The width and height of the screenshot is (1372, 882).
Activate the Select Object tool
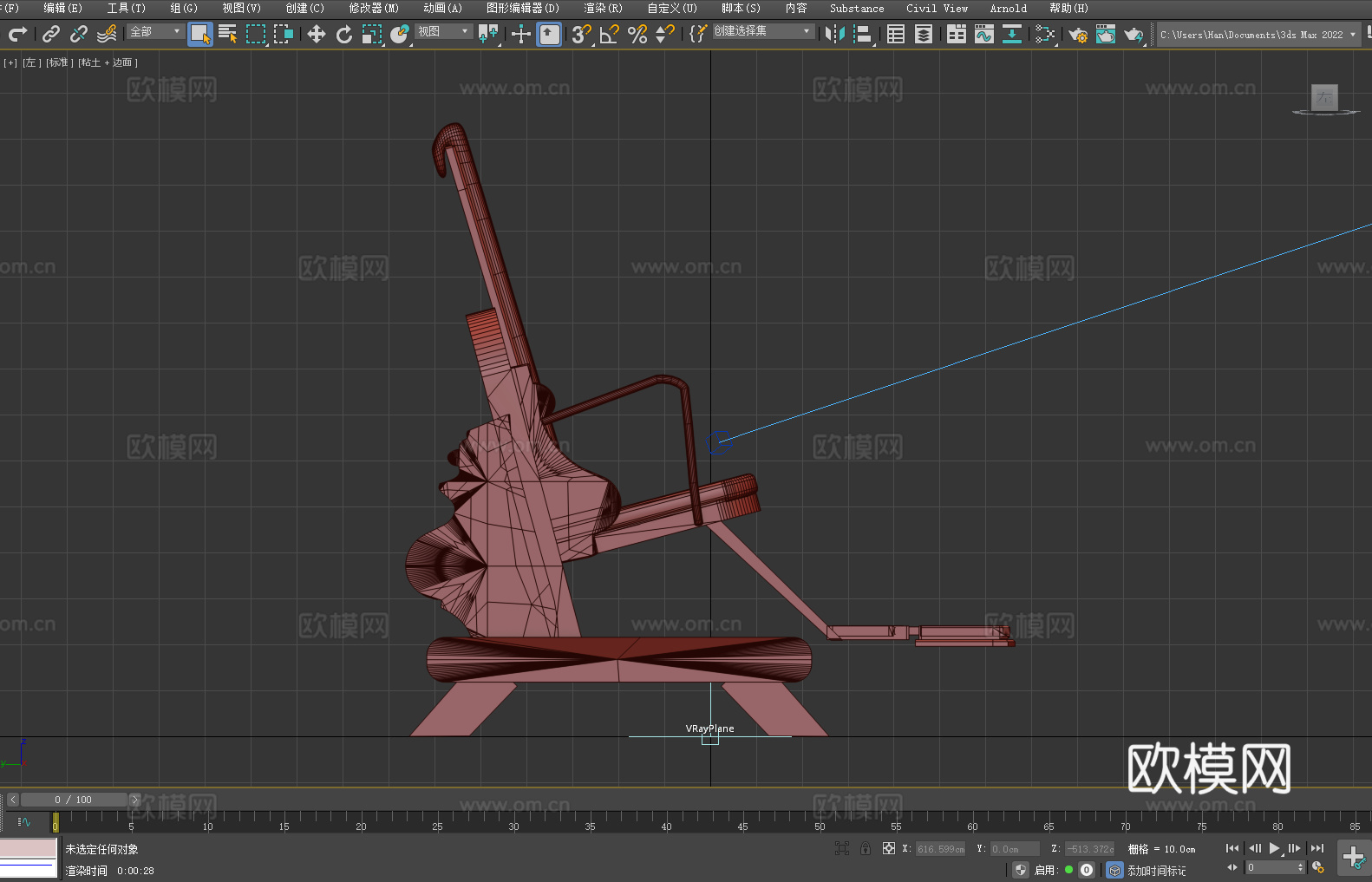(200, 34)
